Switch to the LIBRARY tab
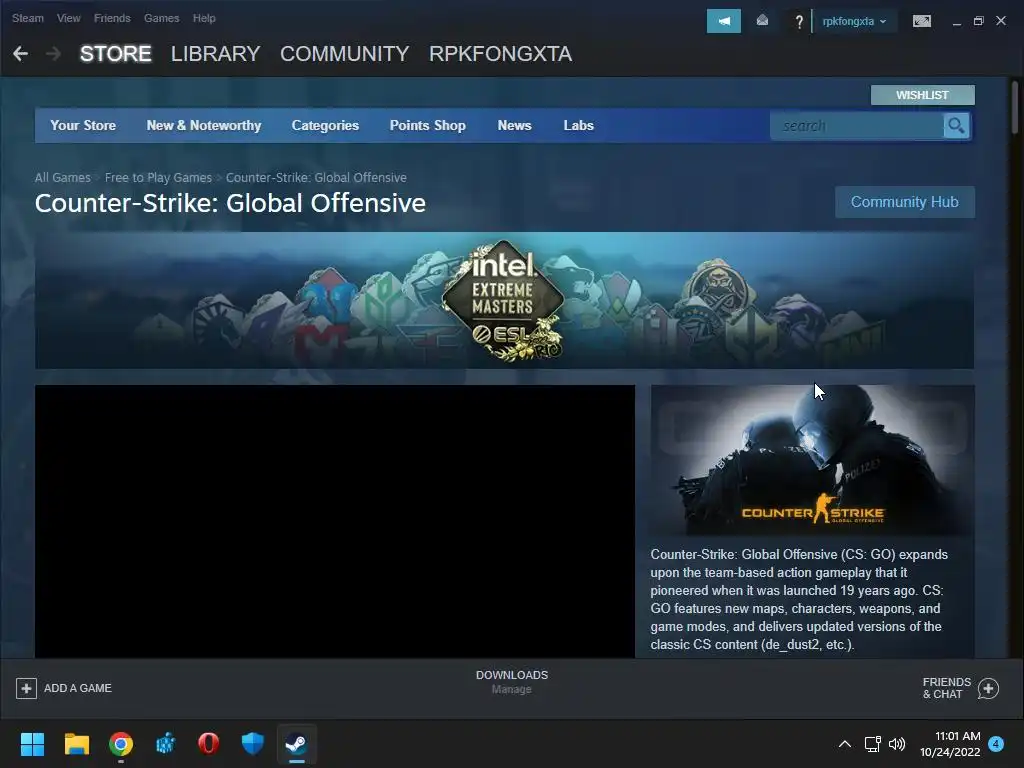Image resolution: width=1024 pixels, height=768 pixels. point(216,54)
